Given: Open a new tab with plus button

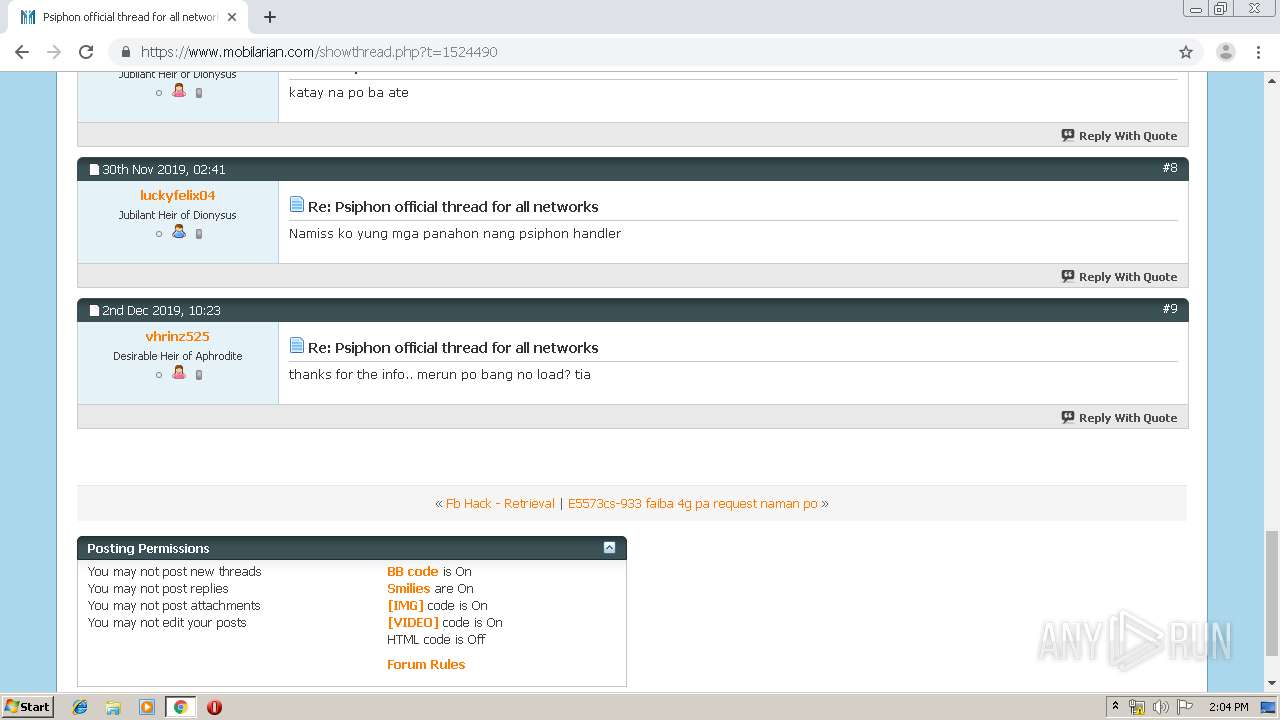Looking at the screenshot, I should point(270,17).
